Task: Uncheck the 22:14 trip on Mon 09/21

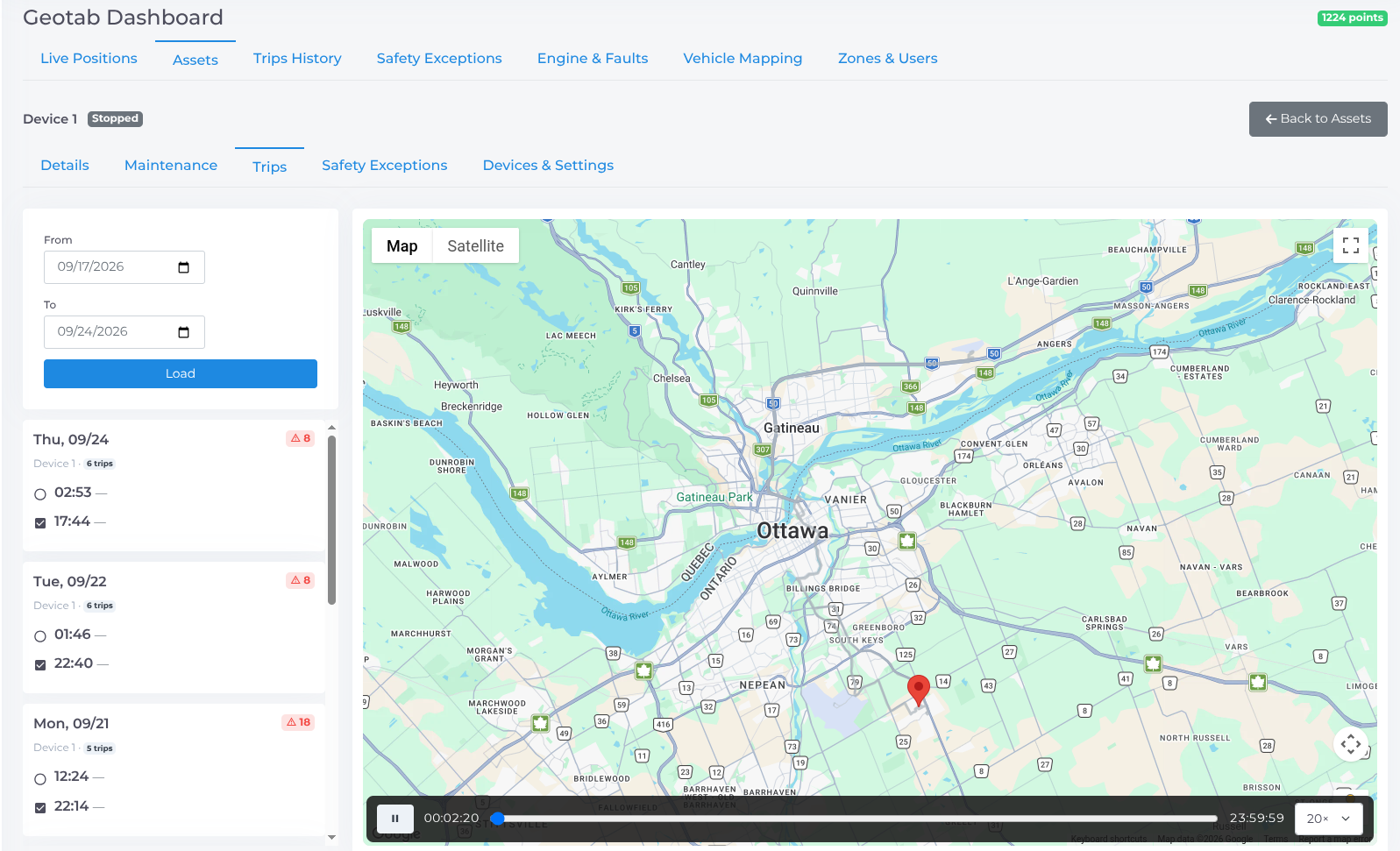Action: [x=39, y=808]
